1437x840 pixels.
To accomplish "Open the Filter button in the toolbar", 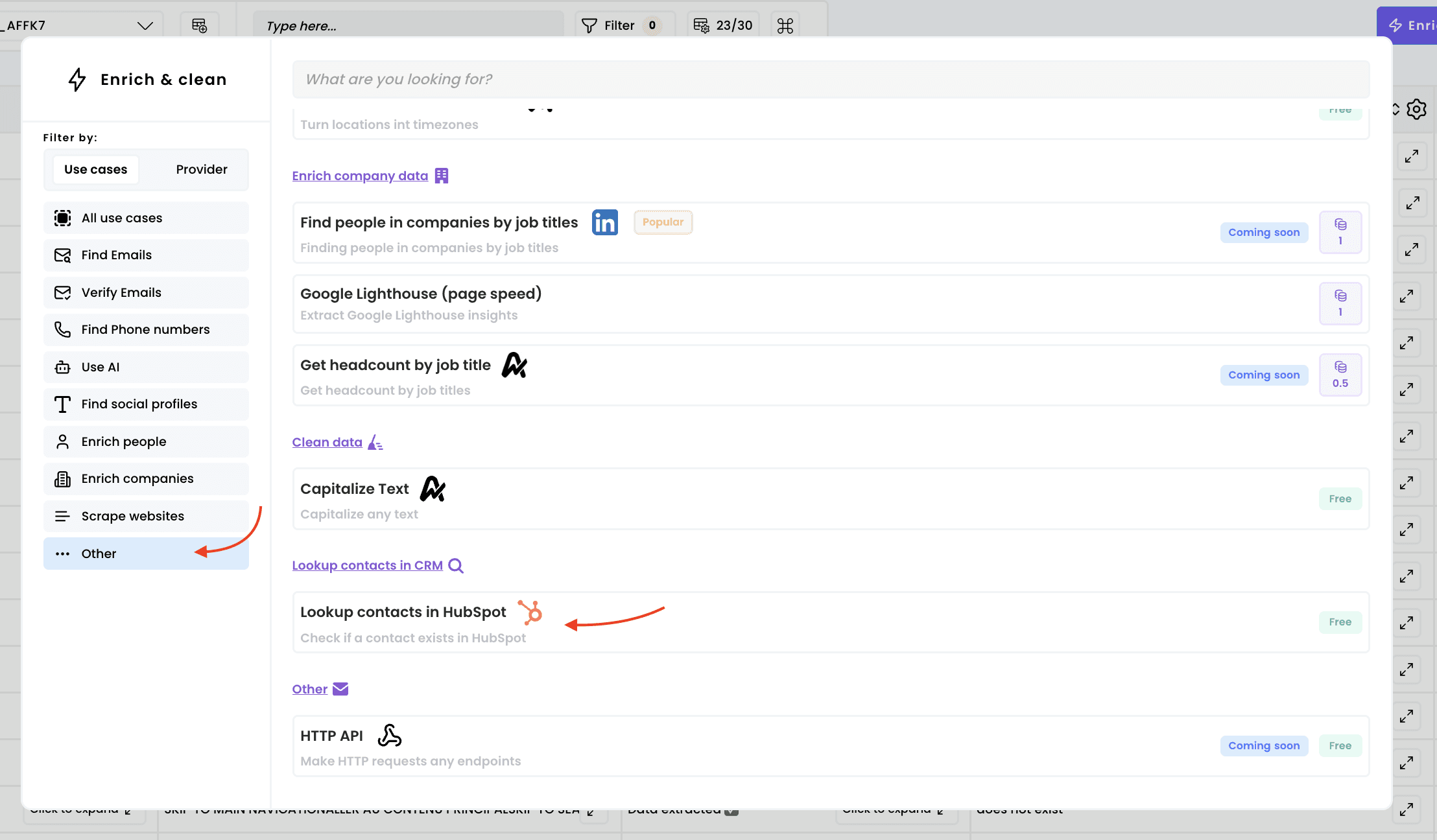I will (619, 25).
